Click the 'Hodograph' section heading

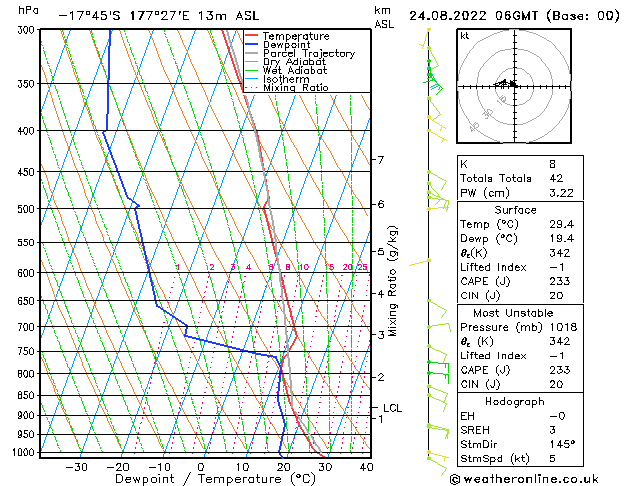[515, 401]
